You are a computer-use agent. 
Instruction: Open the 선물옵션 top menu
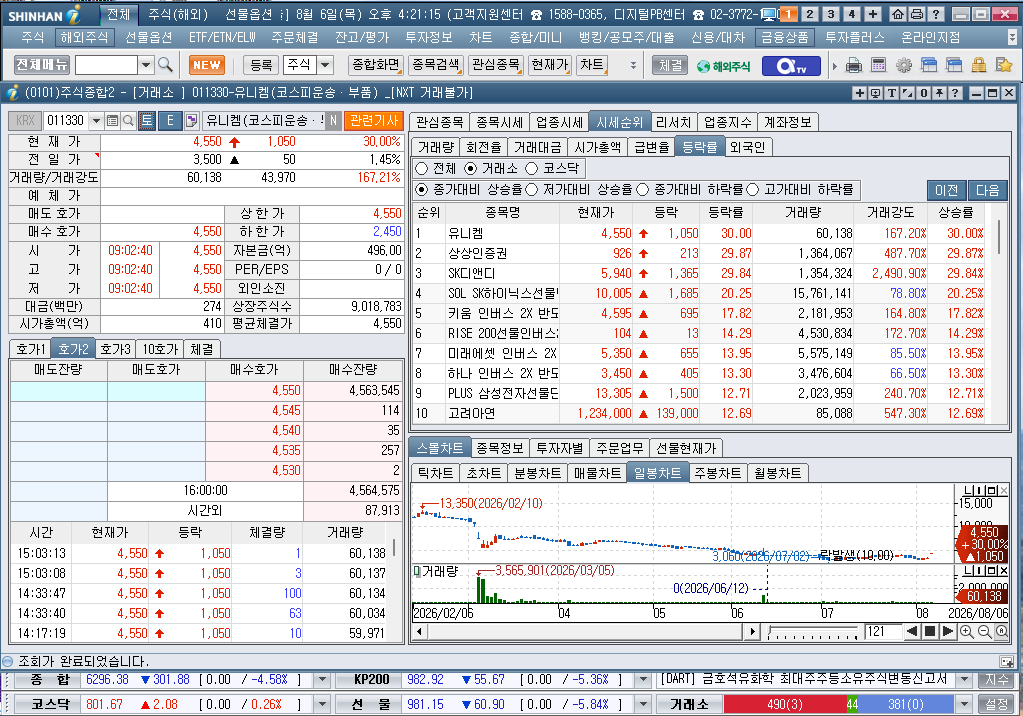coord(148,38)
